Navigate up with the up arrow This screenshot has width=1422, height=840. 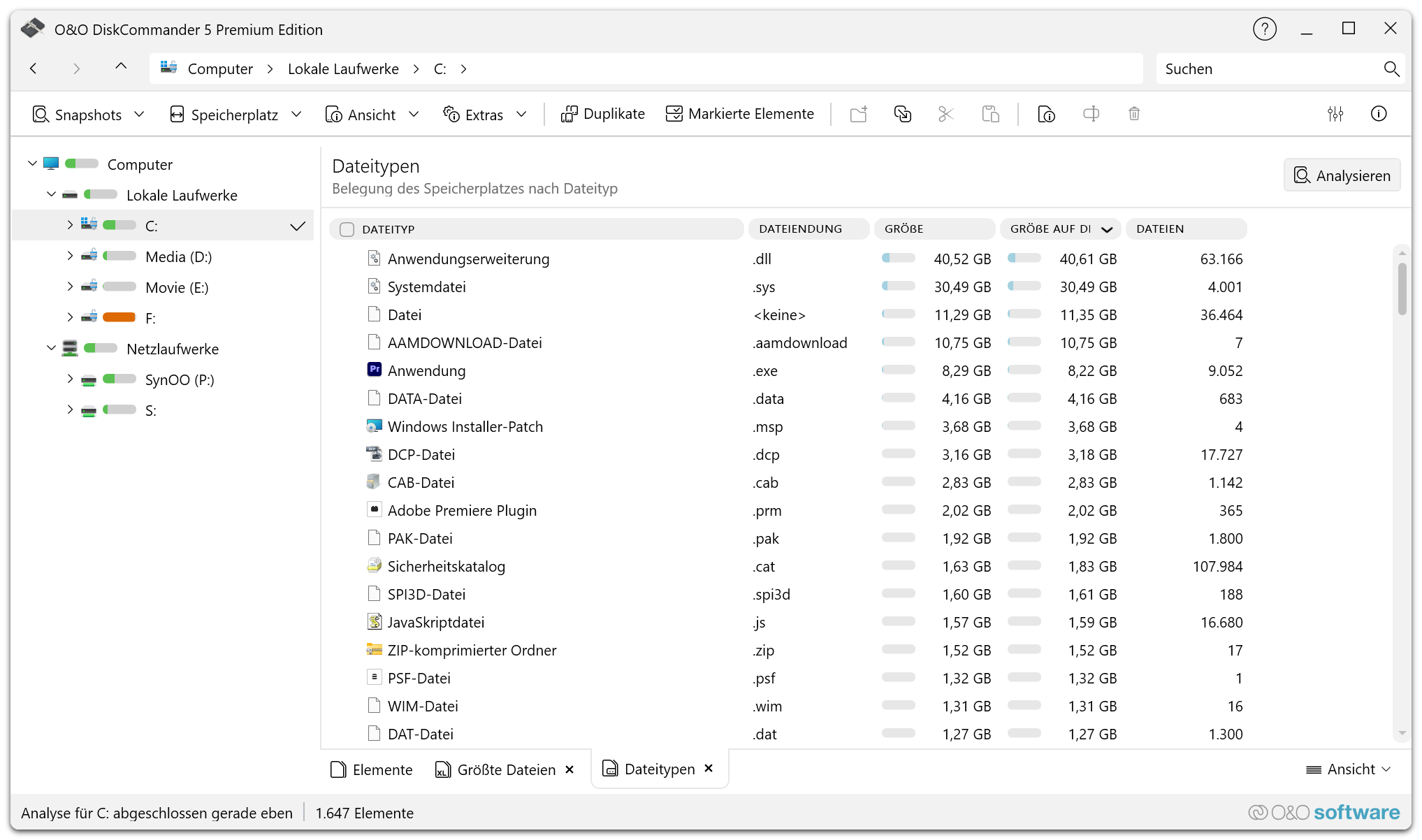point(121,67)
